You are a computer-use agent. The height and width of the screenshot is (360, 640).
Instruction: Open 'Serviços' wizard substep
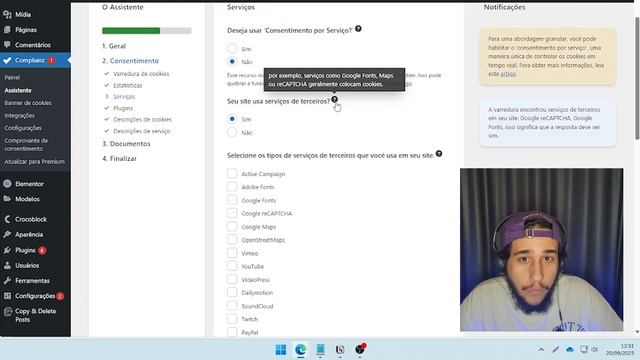click(124, 97)
